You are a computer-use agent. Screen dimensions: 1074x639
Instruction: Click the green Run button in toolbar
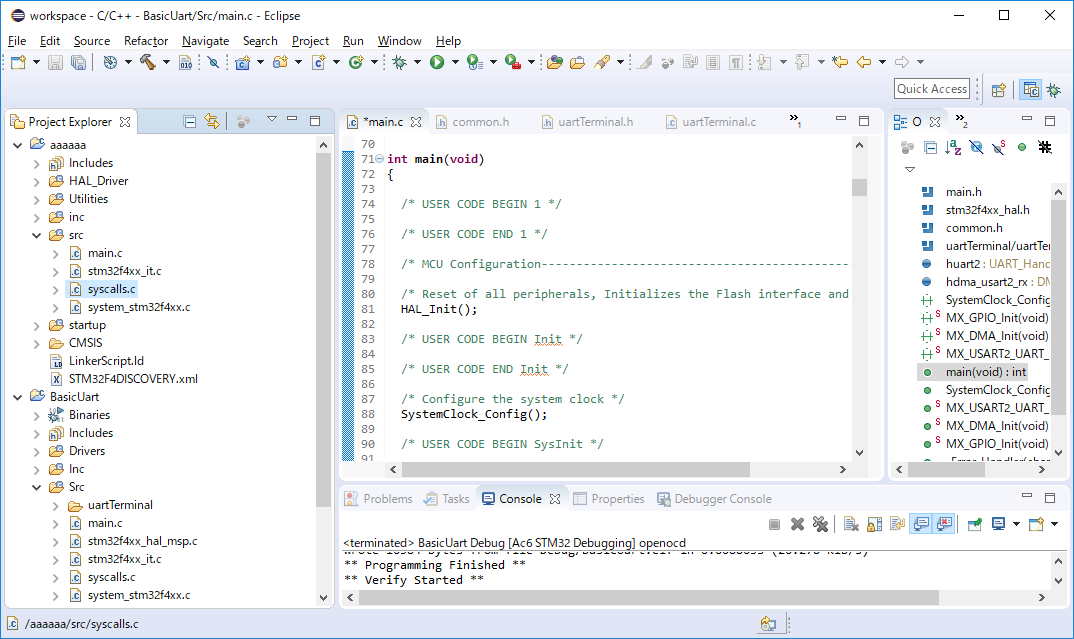(437, 62)
